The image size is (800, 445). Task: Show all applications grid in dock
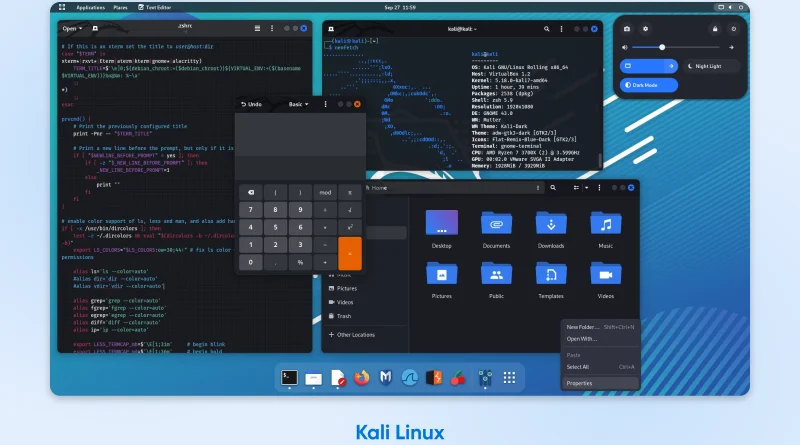click(509, 378)
